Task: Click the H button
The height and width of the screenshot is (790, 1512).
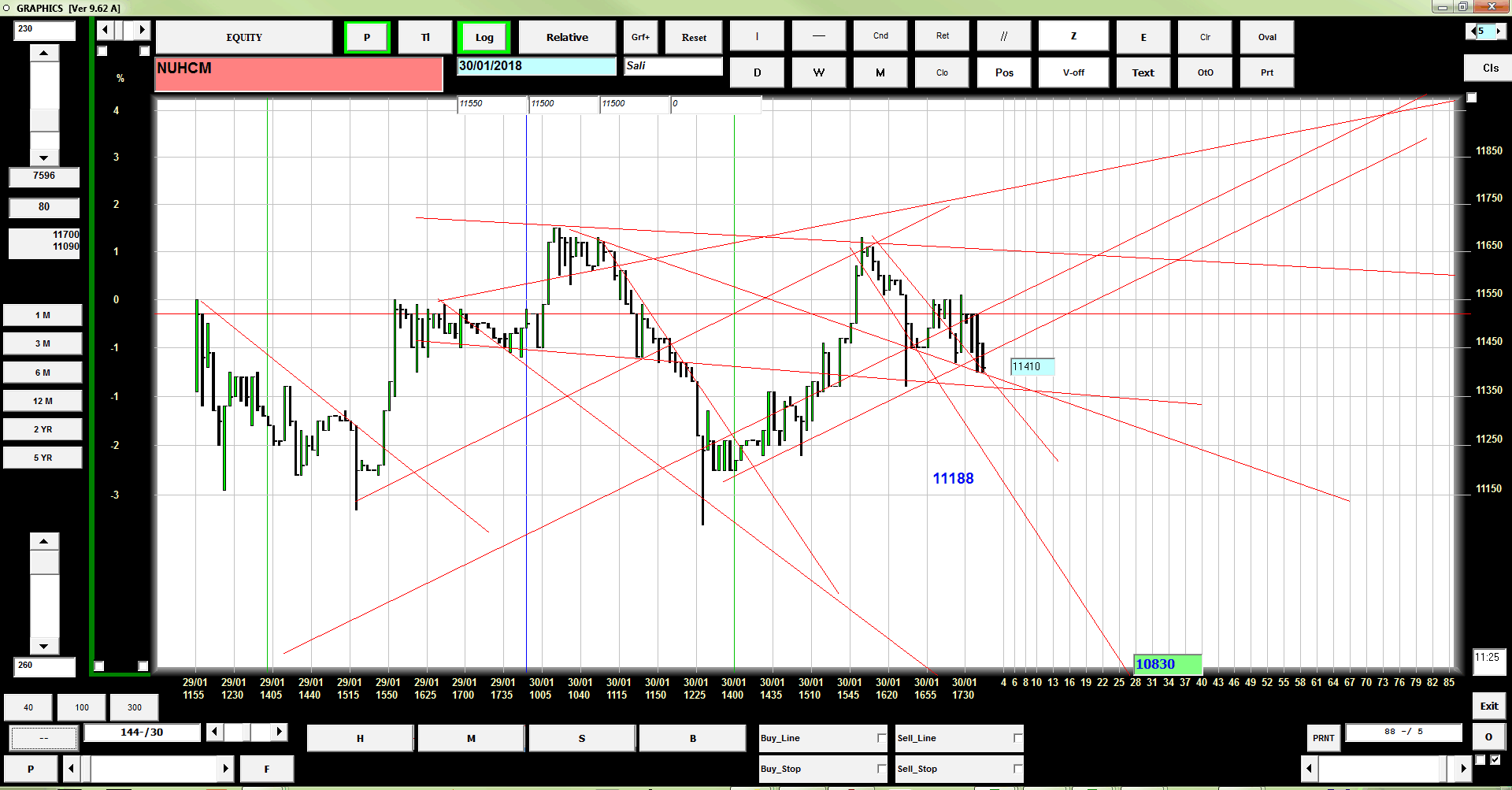Action: 360,738
